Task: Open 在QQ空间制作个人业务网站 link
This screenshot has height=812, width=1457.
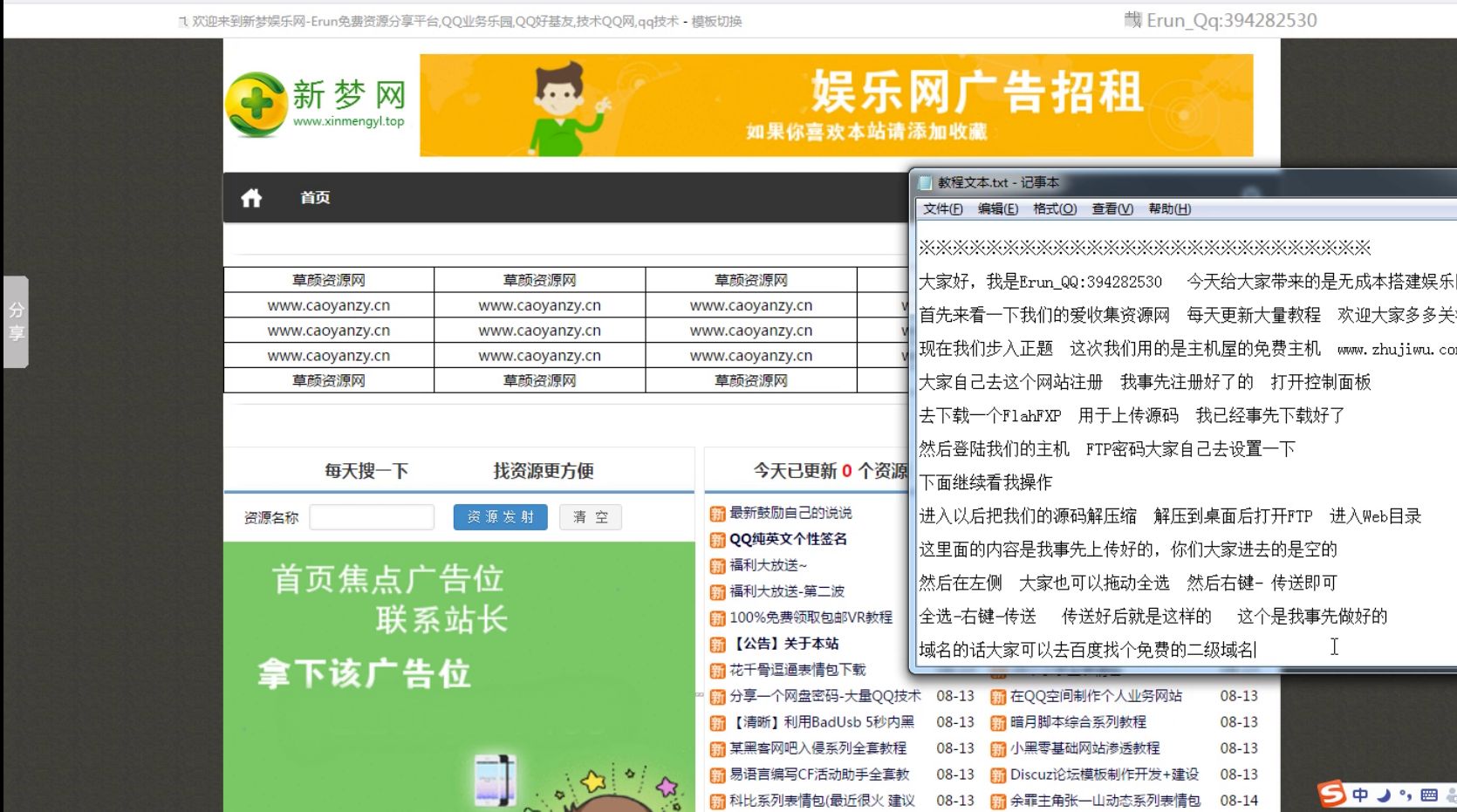Action: (x=1096, y=696)
